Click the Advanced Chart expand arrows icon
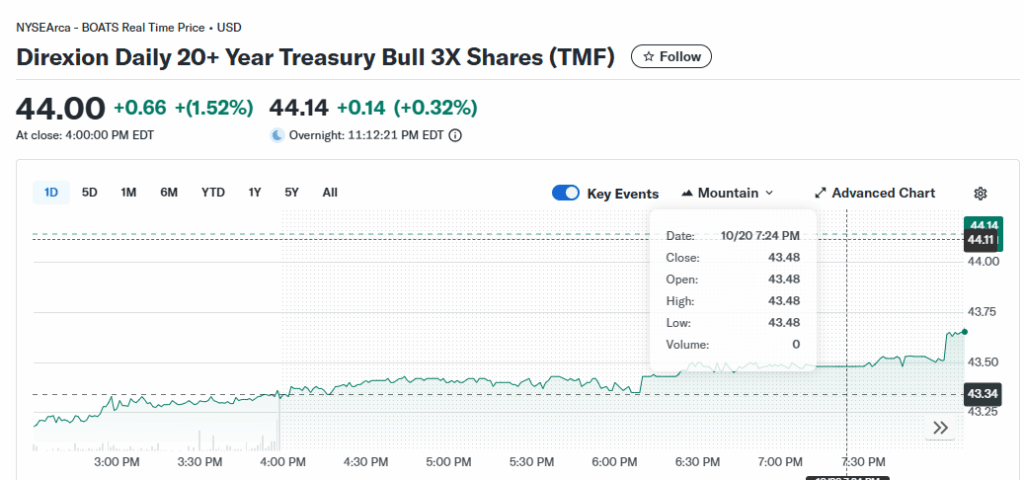The height and width of the screenshot is (480, 1024). click(x=820, y=193)
